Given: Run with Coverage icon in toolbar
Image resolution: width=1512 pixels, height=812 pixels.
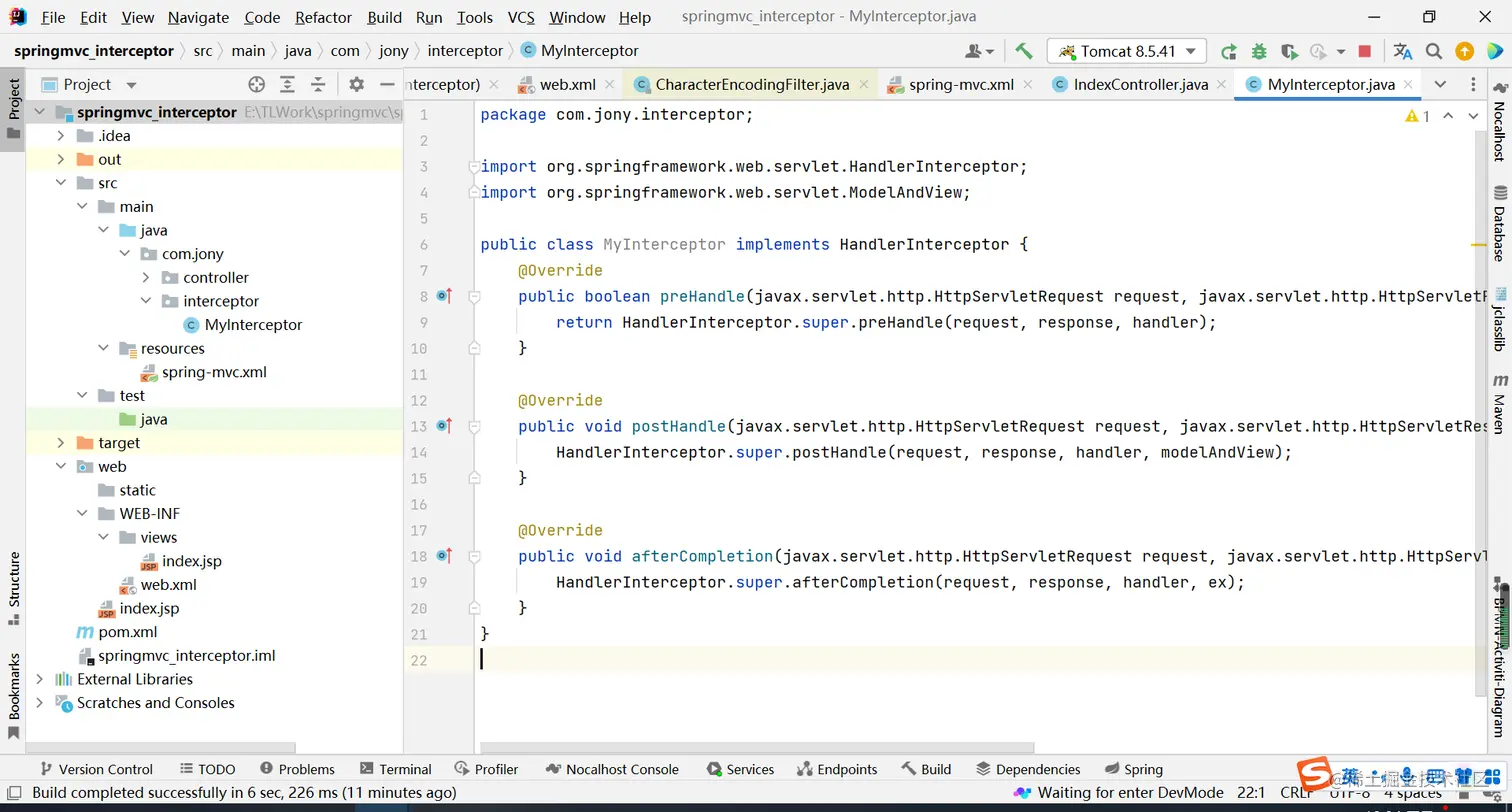Looking at the screenshot, I should [1289, 51].
